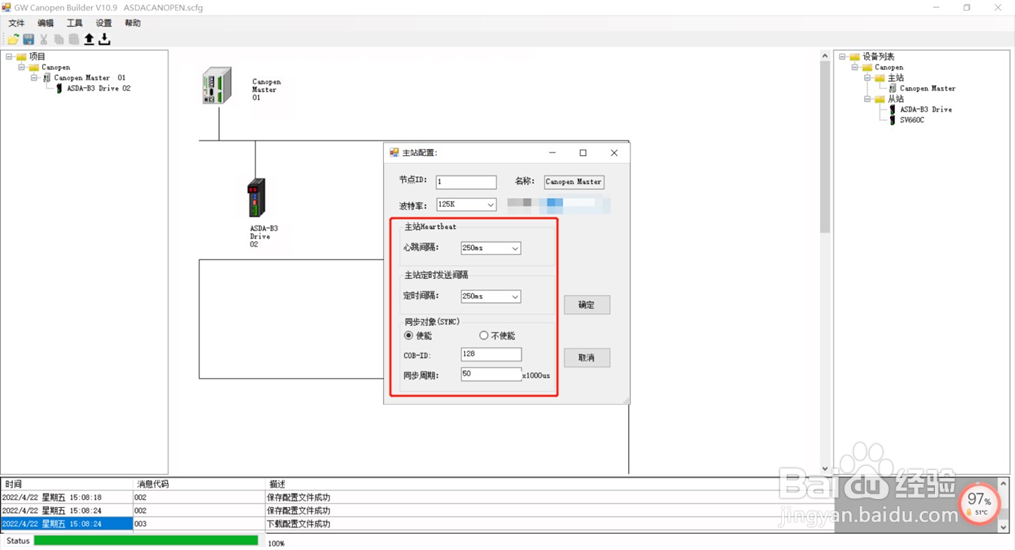
Task: Click 下载配置文件成功 log description
Action: tap(298, 524)
